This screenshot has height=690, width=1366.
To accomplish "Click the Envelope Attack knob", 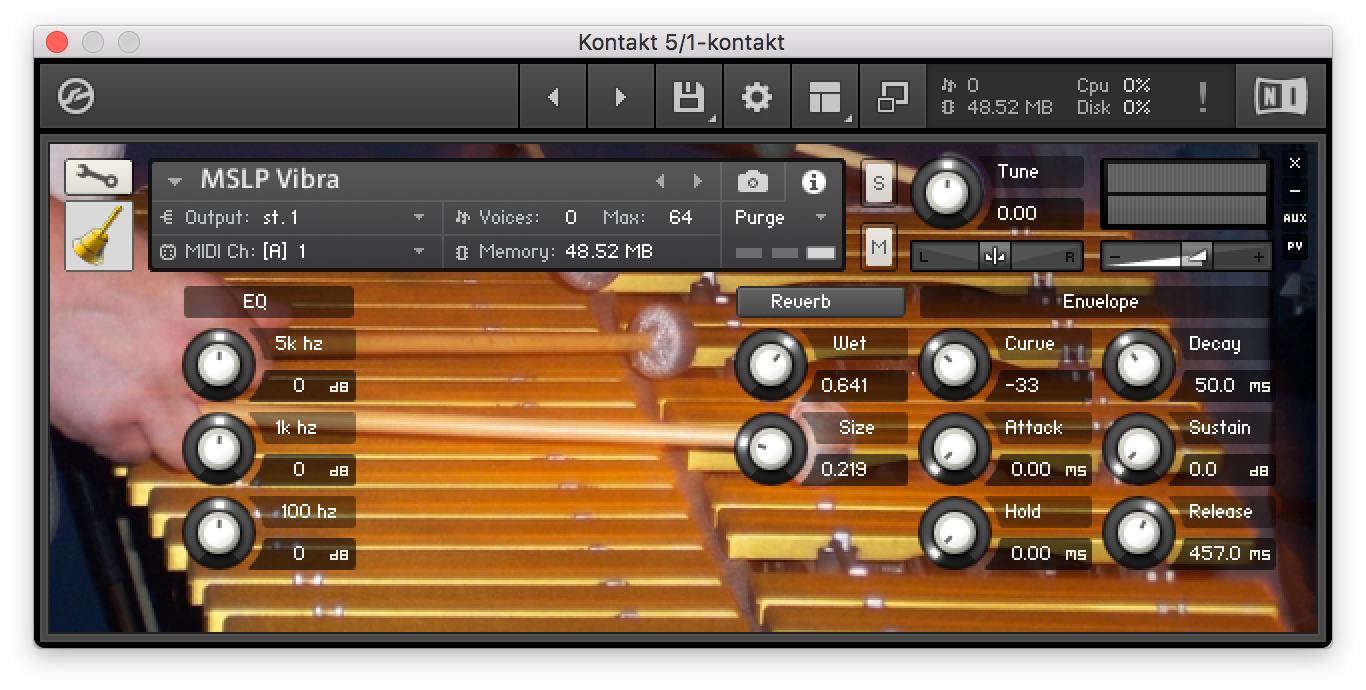I will click(x=954, y=449).
